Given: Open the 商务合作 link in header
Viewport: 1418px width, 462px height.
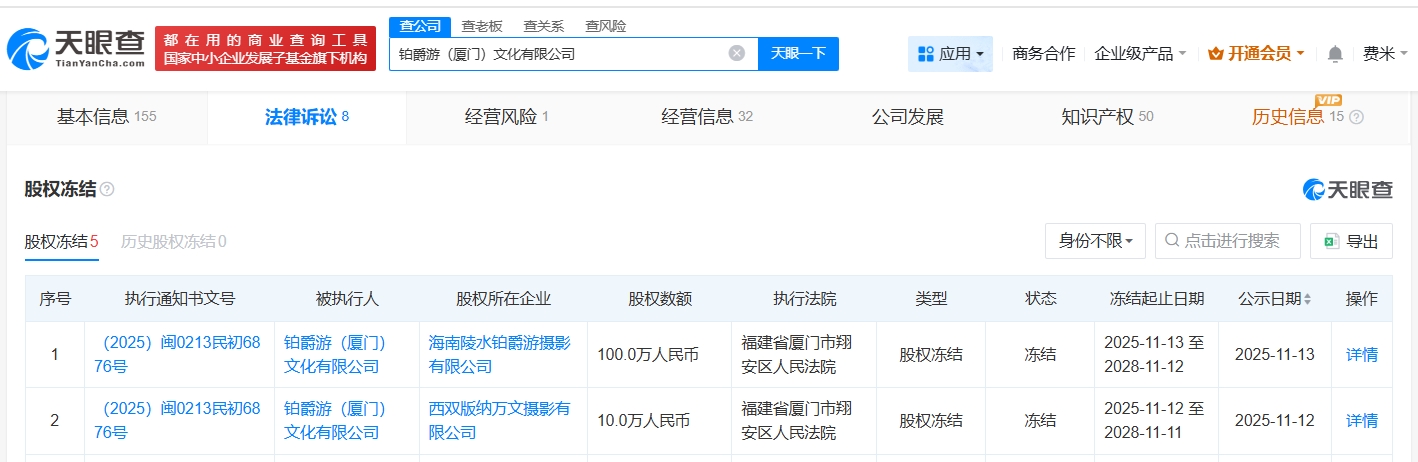Looking at the screenshot, I should click(1044, 54).
